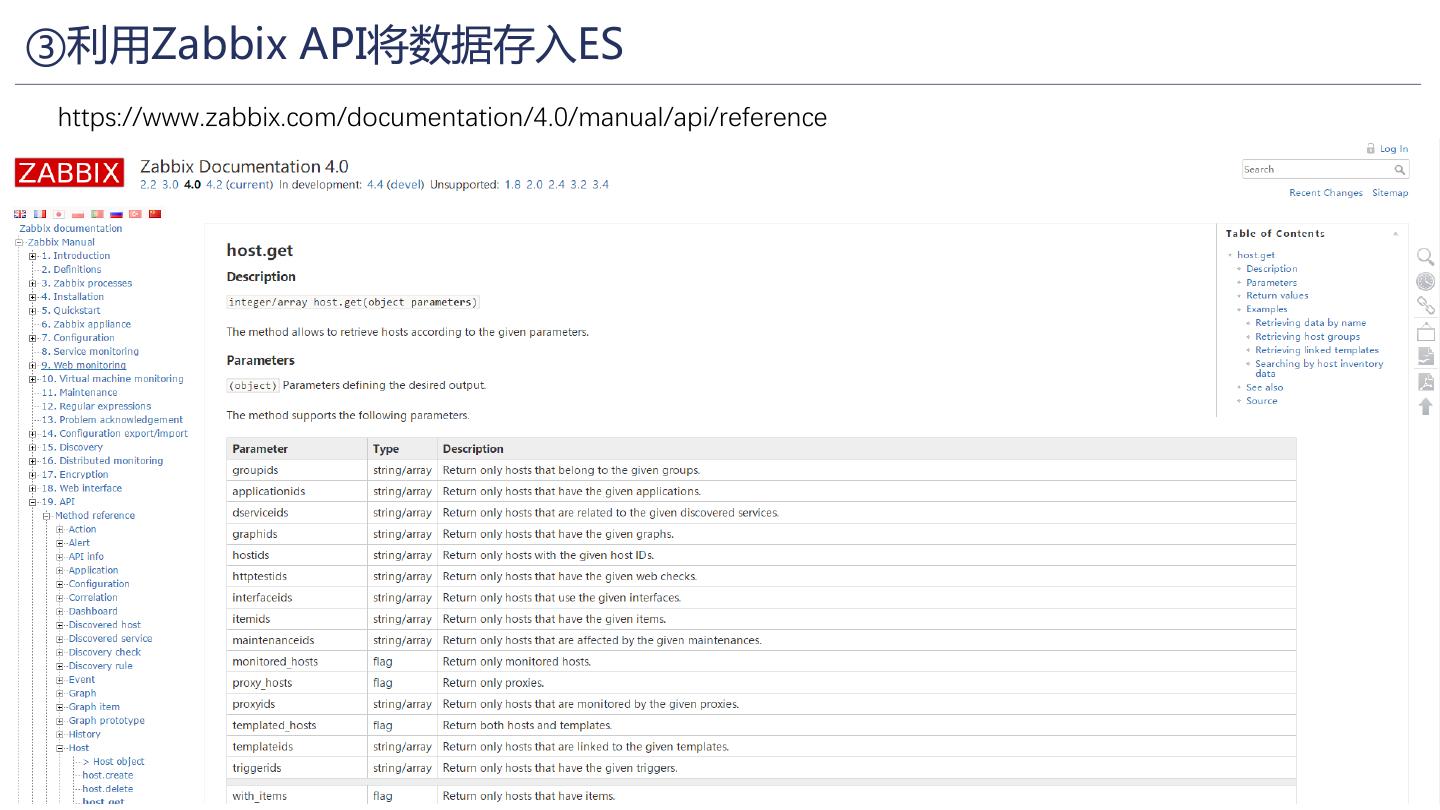Jump to Return values in Table of Contents
This screenshot has height=810, width=1440.
tap(1277, 296)
